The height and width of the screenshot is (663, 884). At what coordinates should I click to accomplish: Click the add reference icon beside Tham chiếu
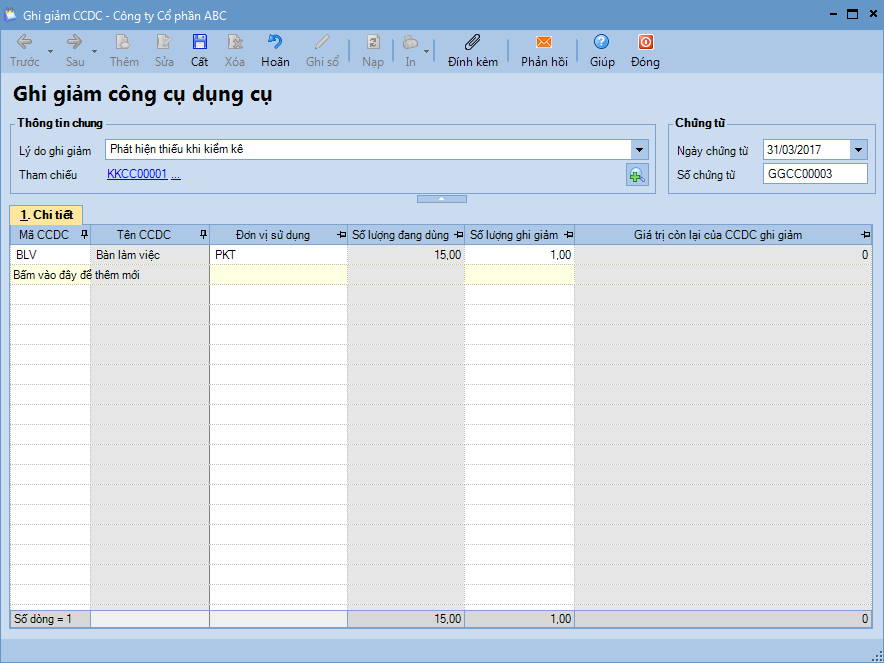[x=636, y=175]
